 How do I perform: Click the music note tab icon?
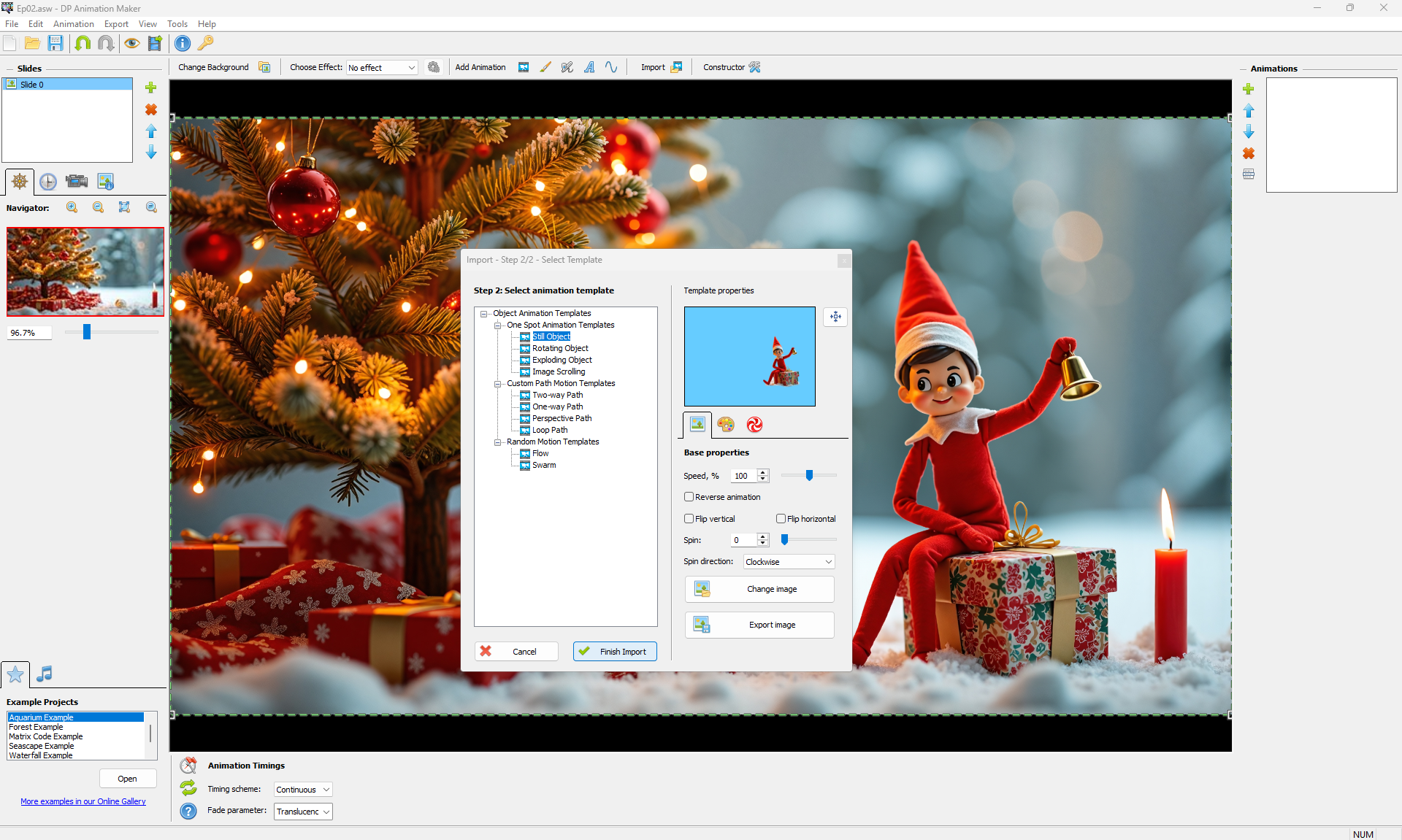click(x=45, y=674)
